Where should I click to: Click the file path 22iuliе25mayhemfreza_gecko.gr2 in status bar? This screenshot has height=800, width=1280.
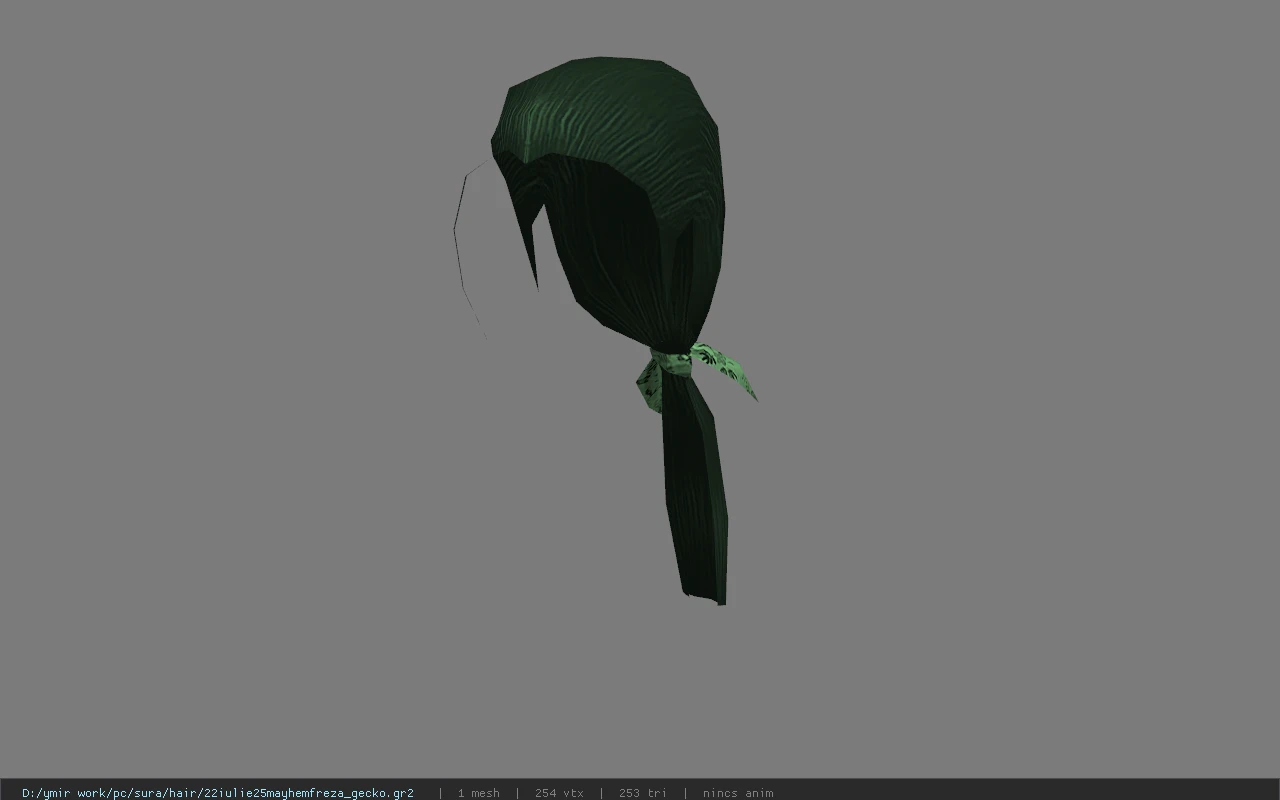click(x=218, y=793)
